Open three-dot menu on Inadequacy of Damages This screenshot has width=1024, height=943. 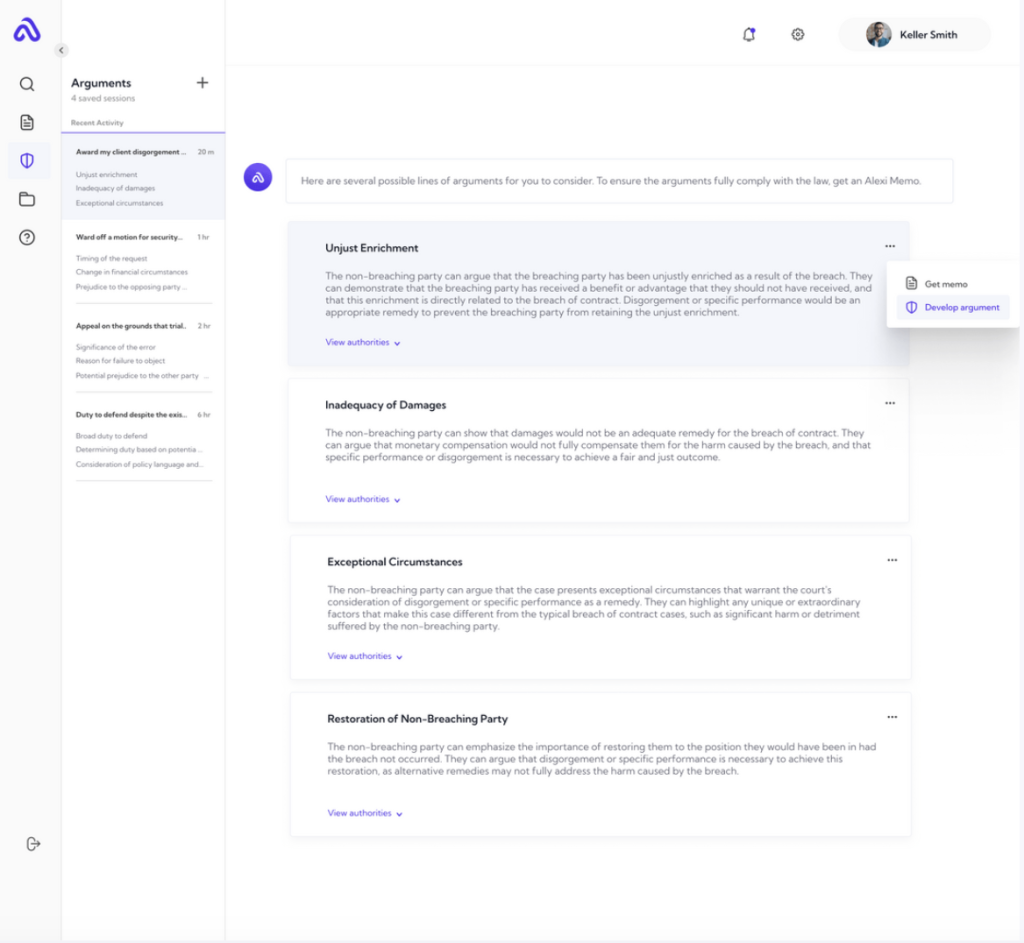(890, 403)
